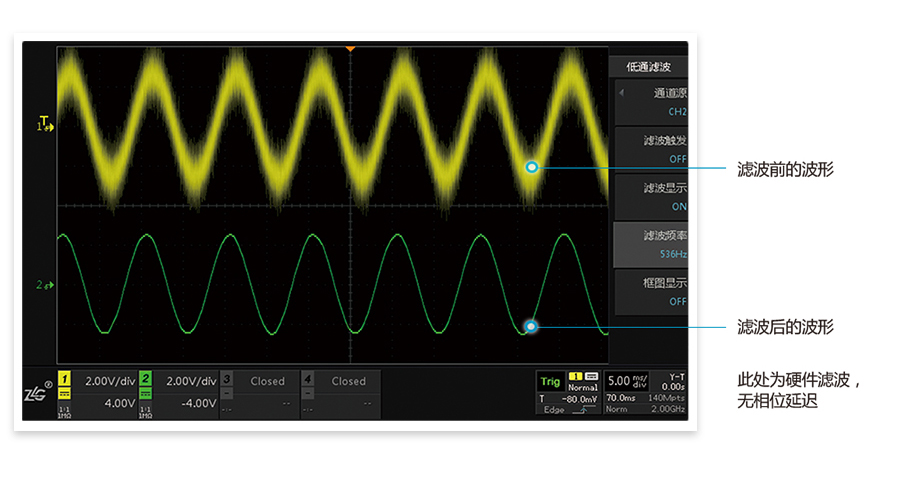Click the green channel 2 badge
The image size is (900, 480).
[146, 379]
